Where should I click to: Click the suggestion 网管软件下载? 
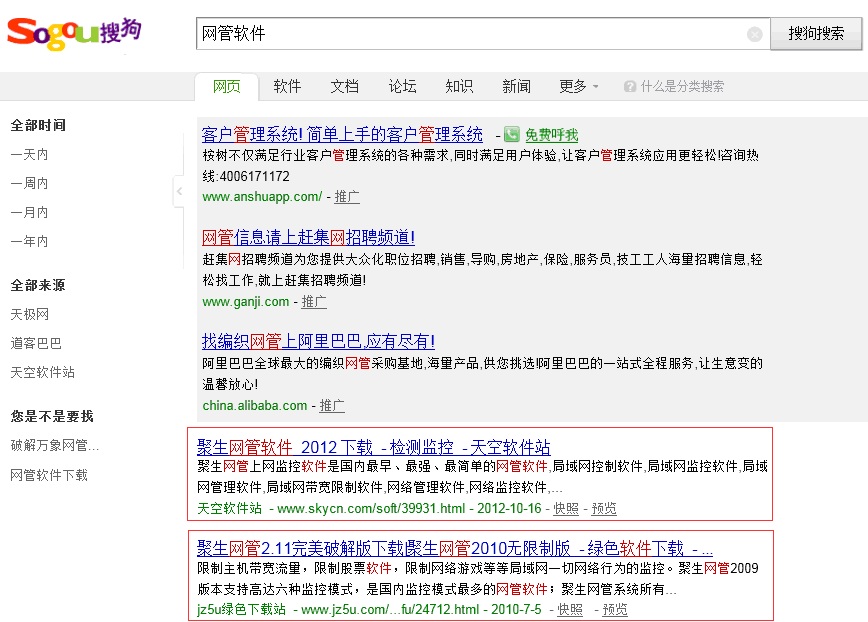(49, 475)
